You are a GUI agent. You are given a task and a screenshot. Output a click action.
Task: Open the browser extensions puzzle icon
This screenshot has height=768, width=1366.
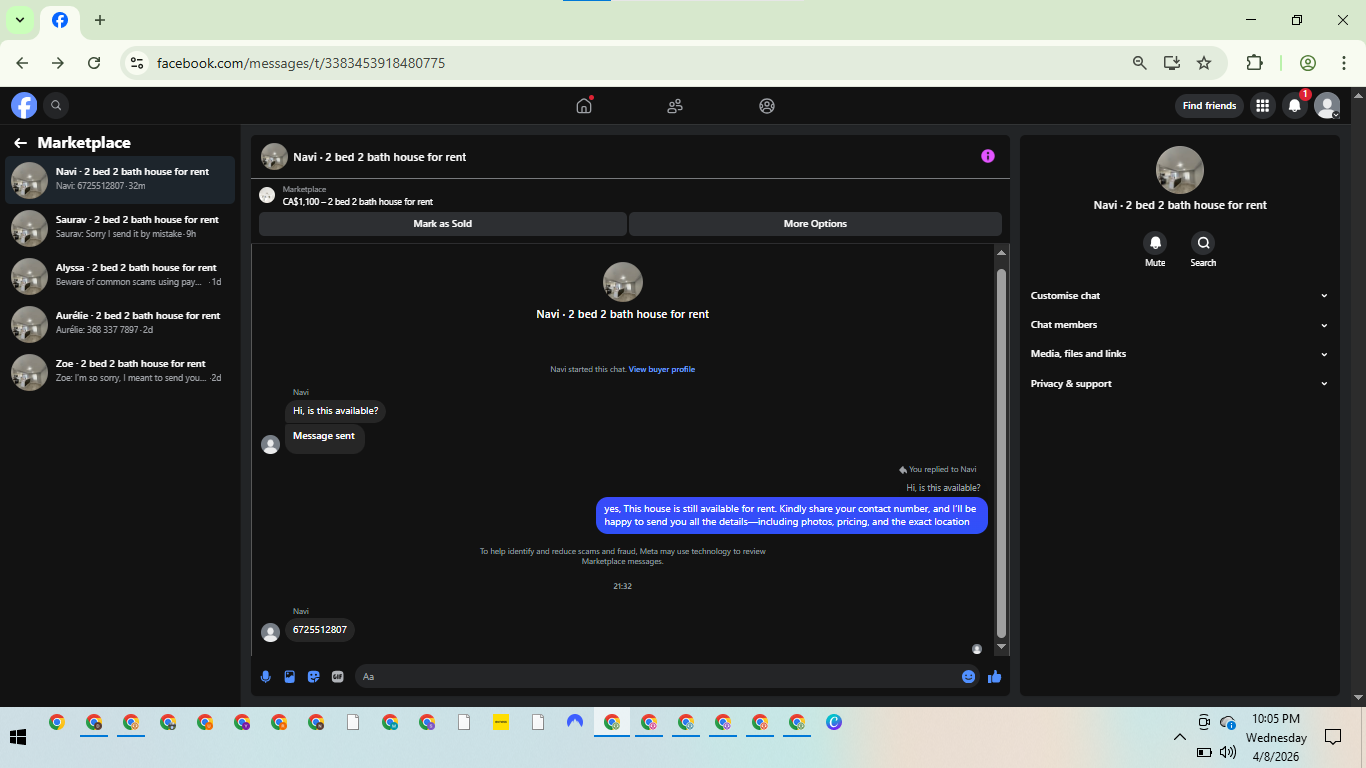click(x=1254, y=63)
